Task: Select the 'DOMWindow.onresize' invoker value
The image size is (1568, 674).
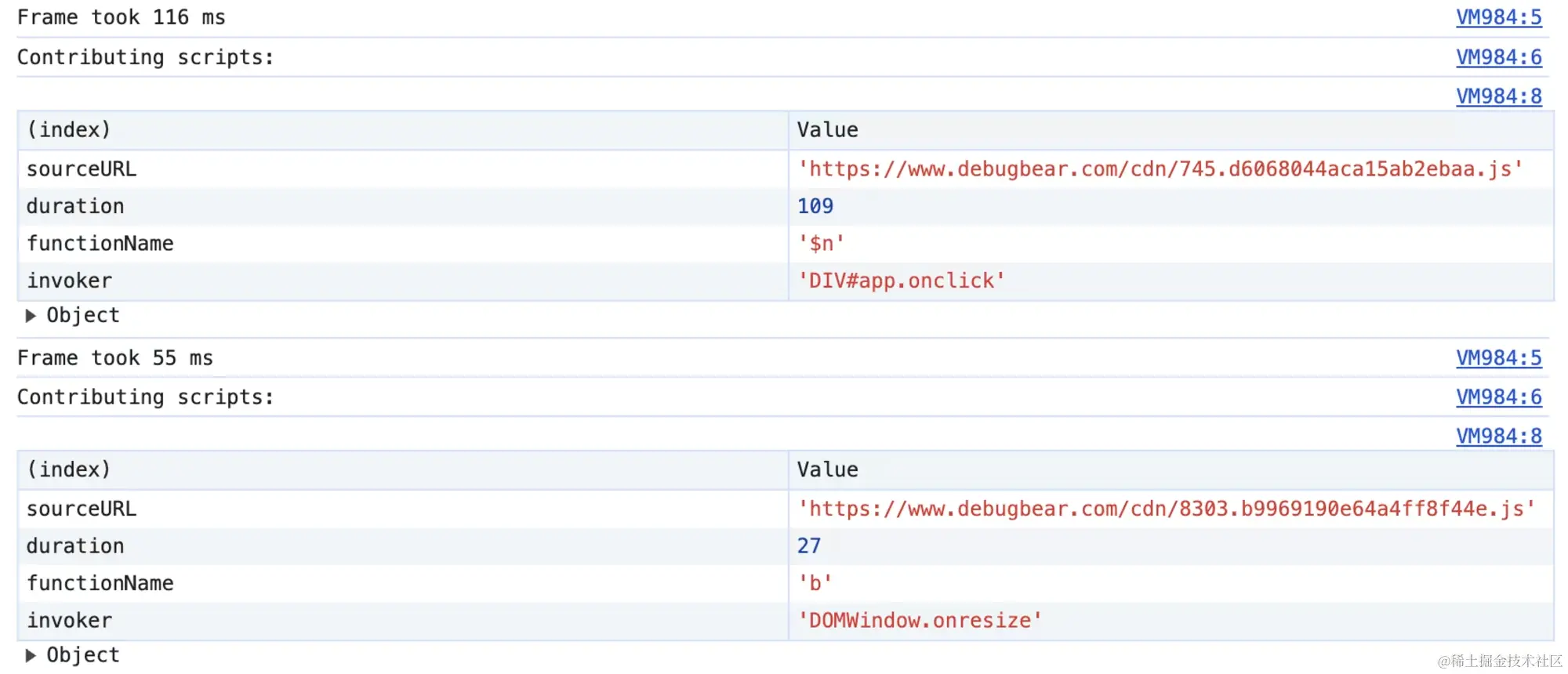Action: click(x=920, y=621)
